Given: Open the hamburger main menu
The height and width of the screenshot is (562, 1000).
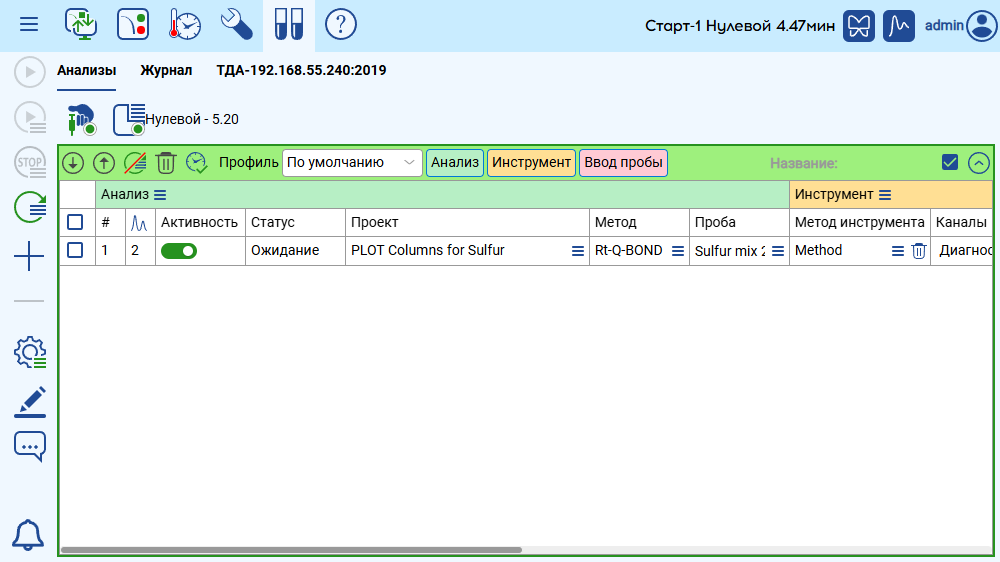Looking at the screenshot, I should [30, 24].
